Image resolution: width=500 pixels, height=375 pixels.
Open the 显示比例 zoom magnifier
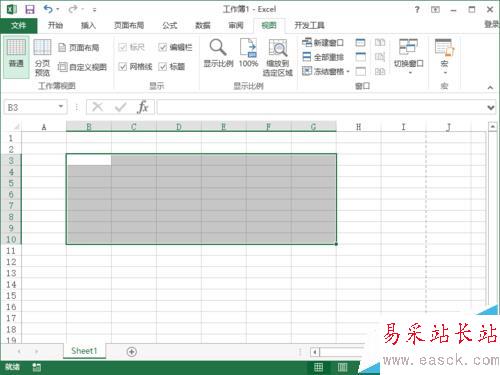click(x=218, y=53)
